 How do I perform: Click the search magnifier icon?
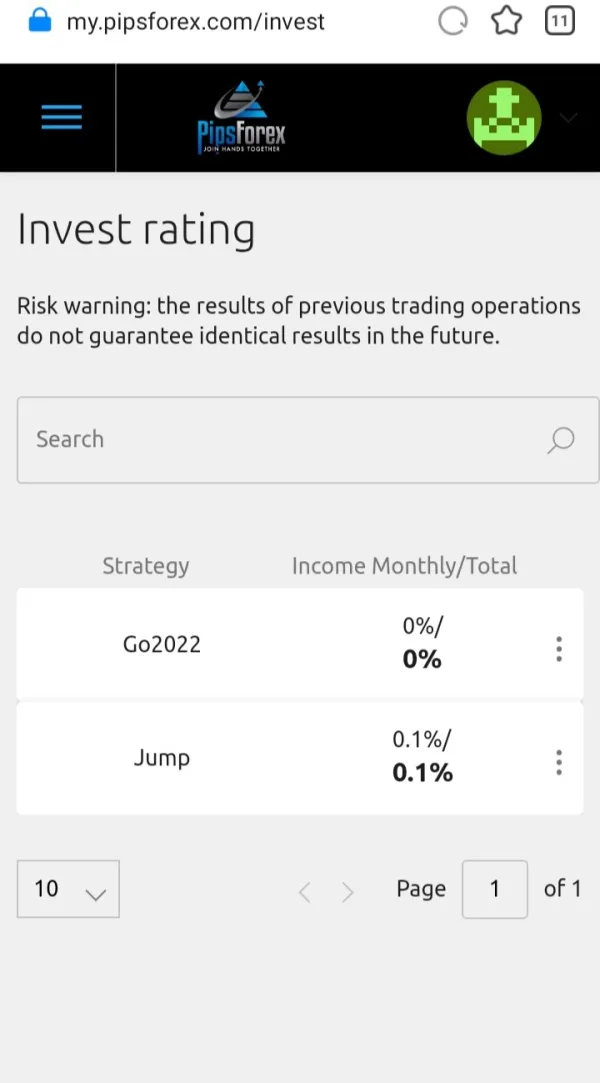tap(561, 440)
